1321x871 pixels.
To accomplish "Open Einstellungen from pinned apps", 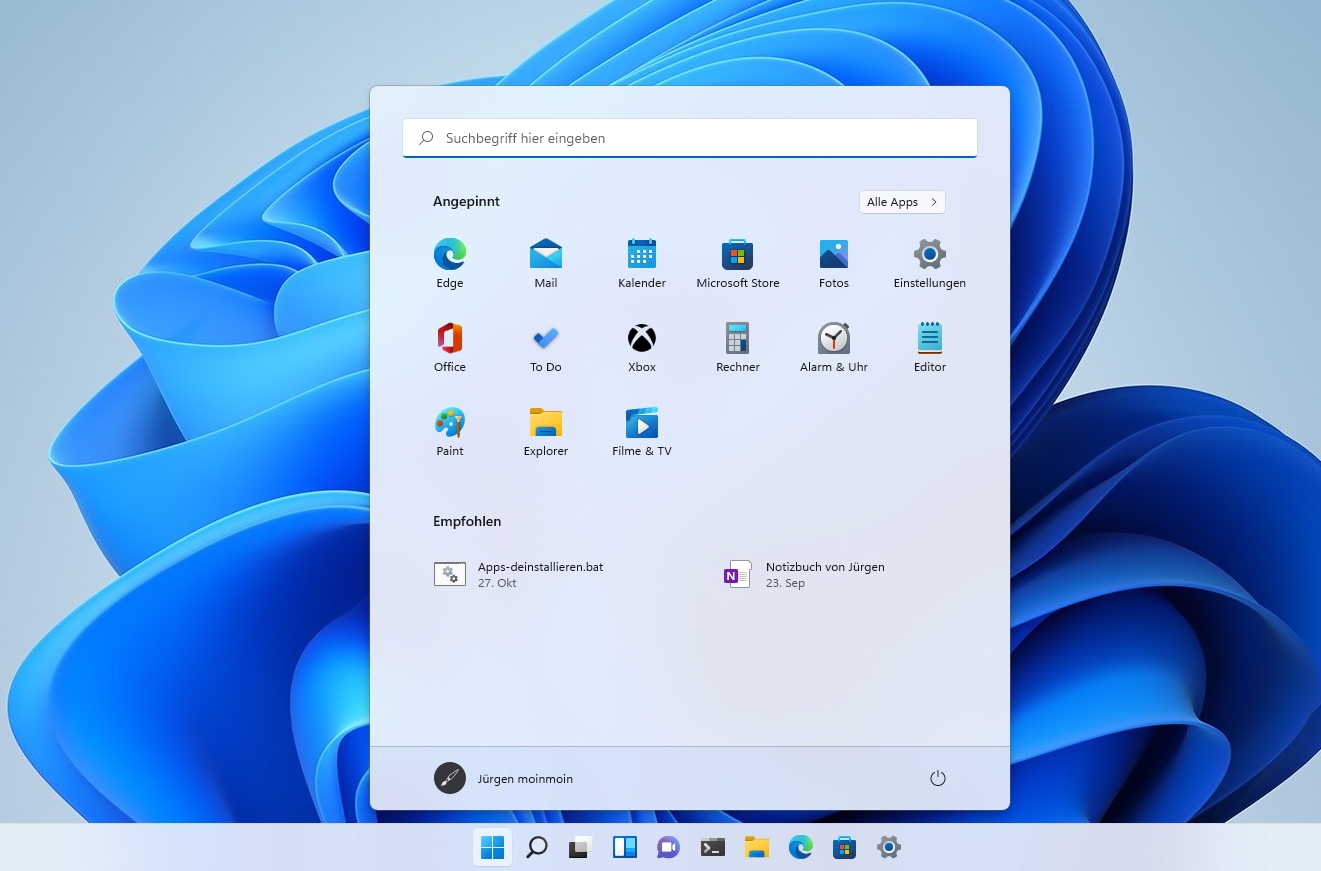I will coord(930,263).
